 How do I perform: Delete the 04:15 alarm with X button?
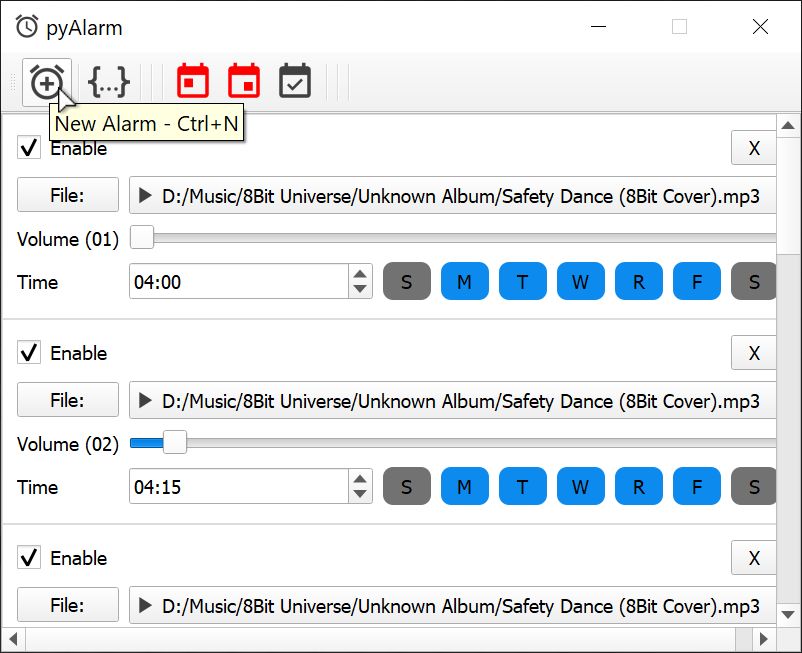(x=753, y=353)
